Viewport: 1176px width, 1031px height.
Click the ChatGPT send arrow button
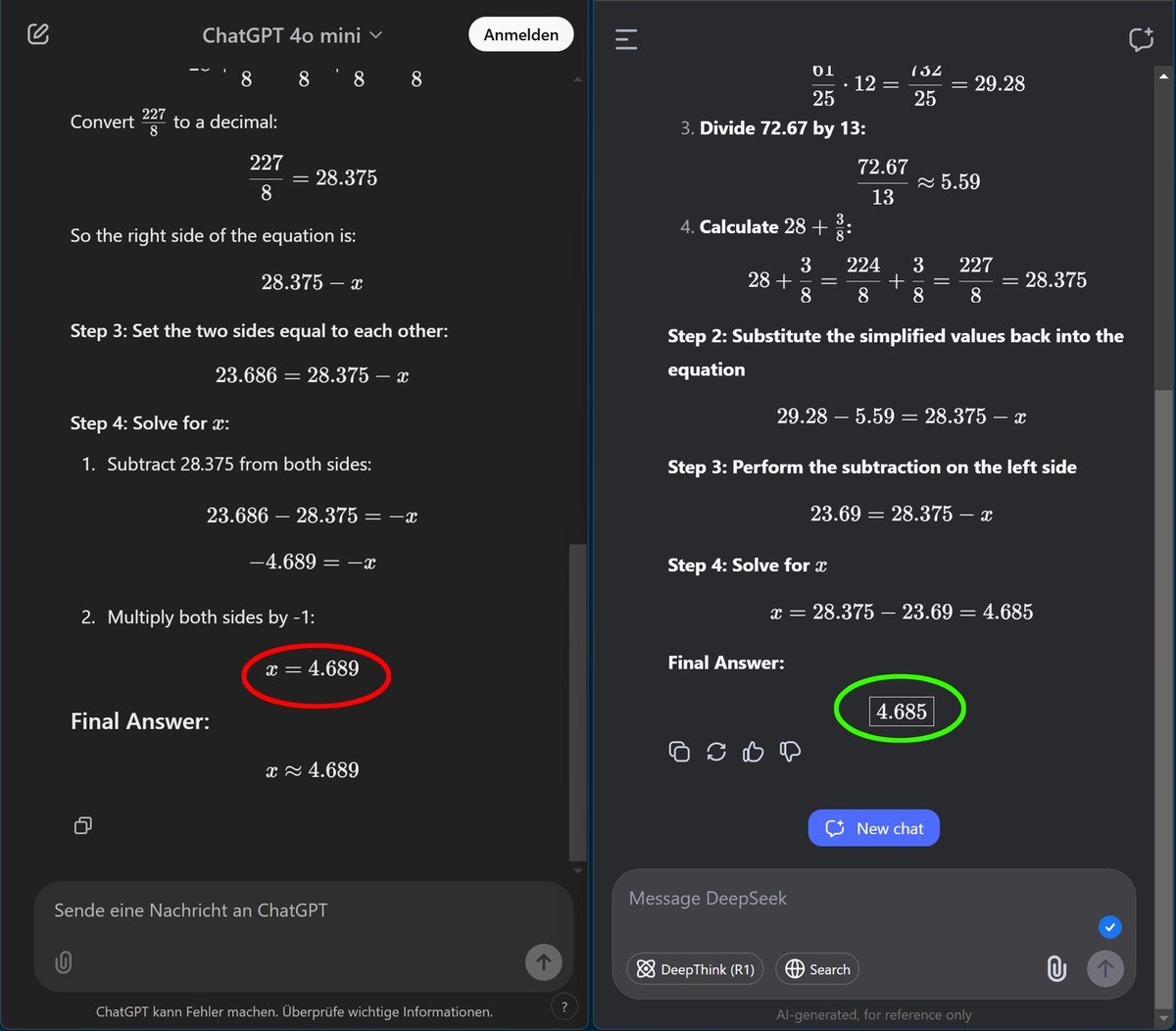544,961
